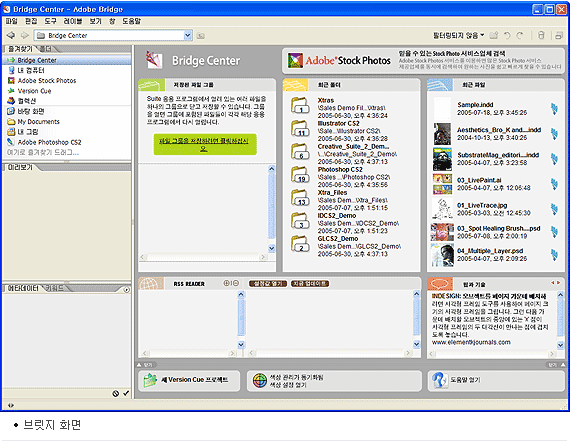Image resolution: width=570 pixels, height=447 pixels.
Task: Click Adobe Photoshop CS2 favorite icon
Action: point(11,142)
